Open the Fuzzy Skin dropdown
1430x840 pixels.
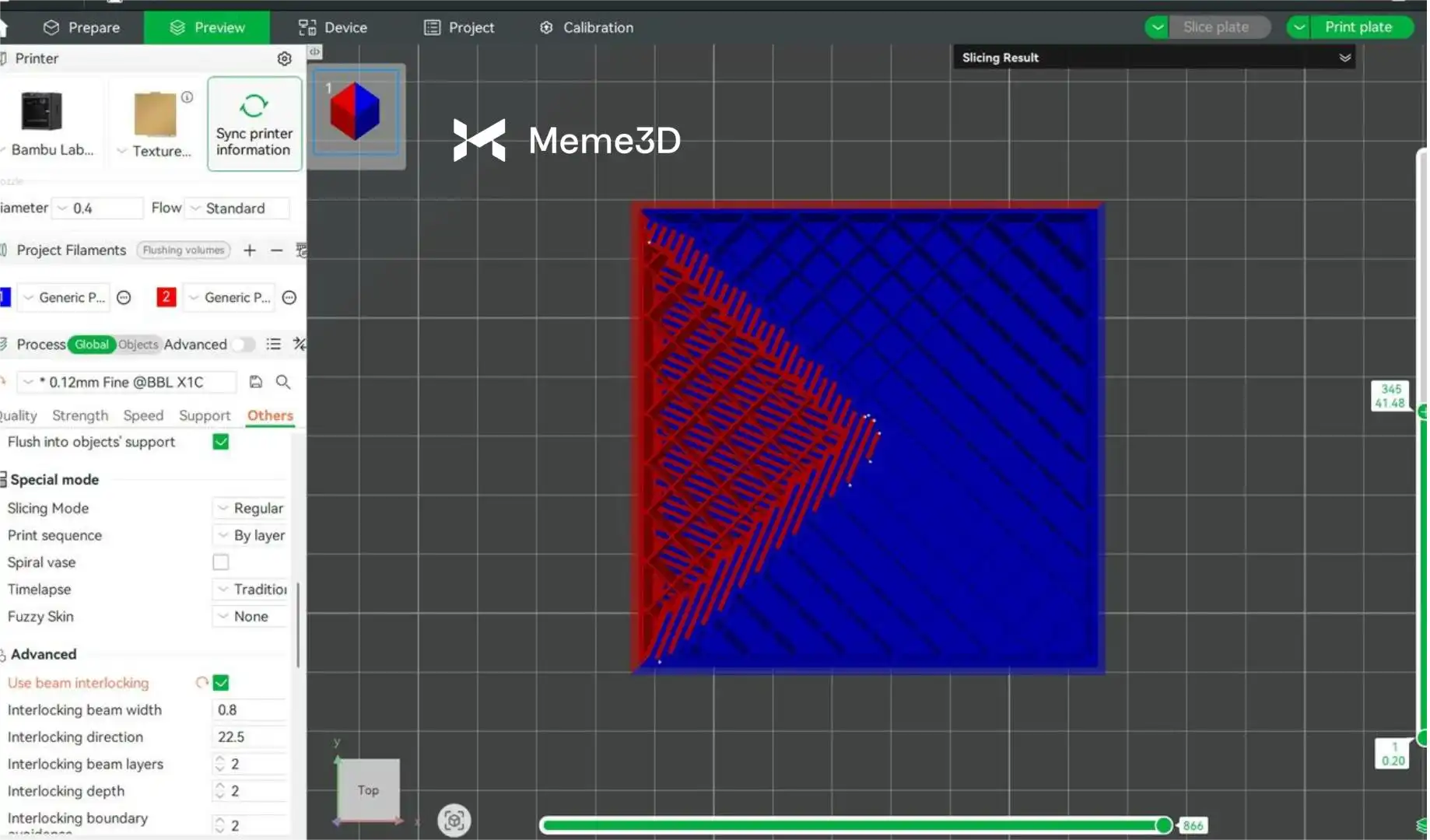[251, 617]
